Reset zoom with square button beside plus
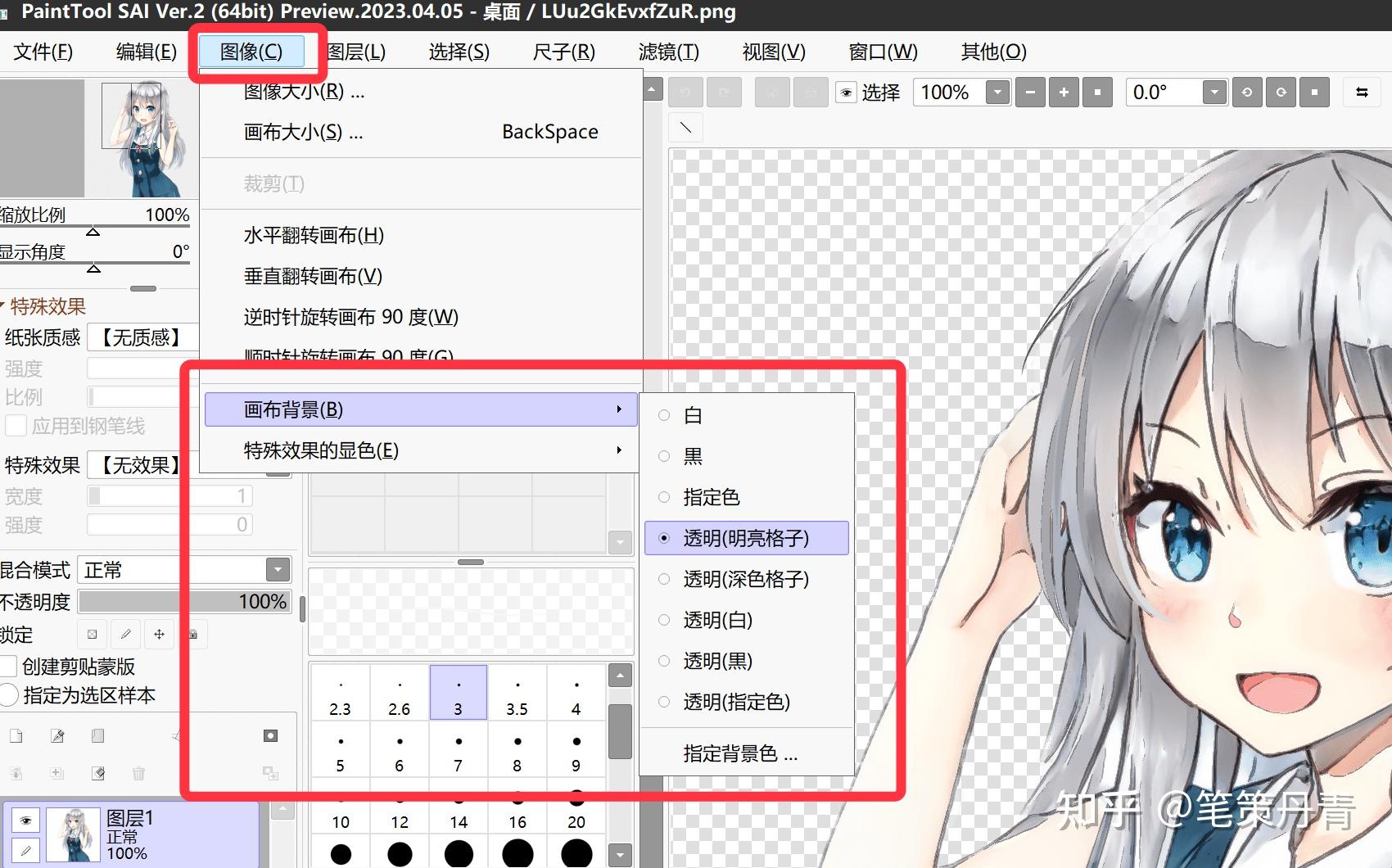Viewport: 1392px width, 868px height. coord(1097,93)
